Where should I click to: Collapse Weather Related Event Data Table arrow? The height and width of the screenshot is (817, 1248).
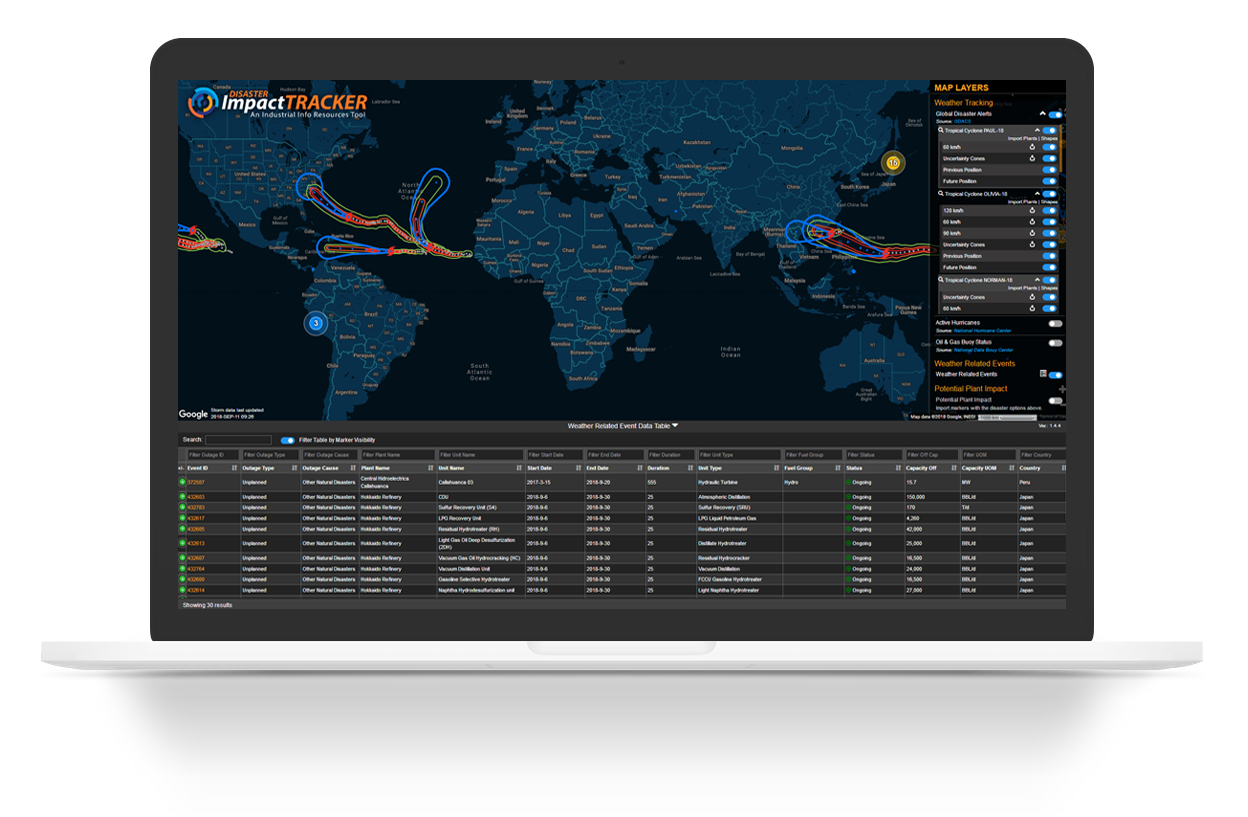[675, 425]
